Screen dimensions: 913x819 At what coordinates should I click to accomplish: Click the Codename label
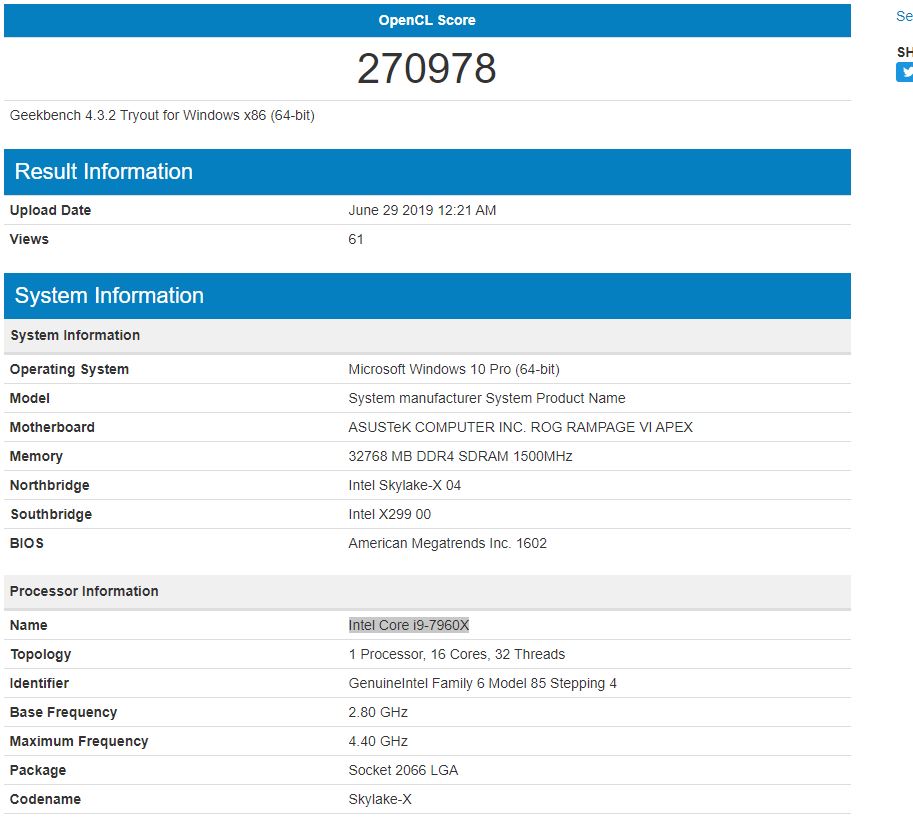[45, 800]
